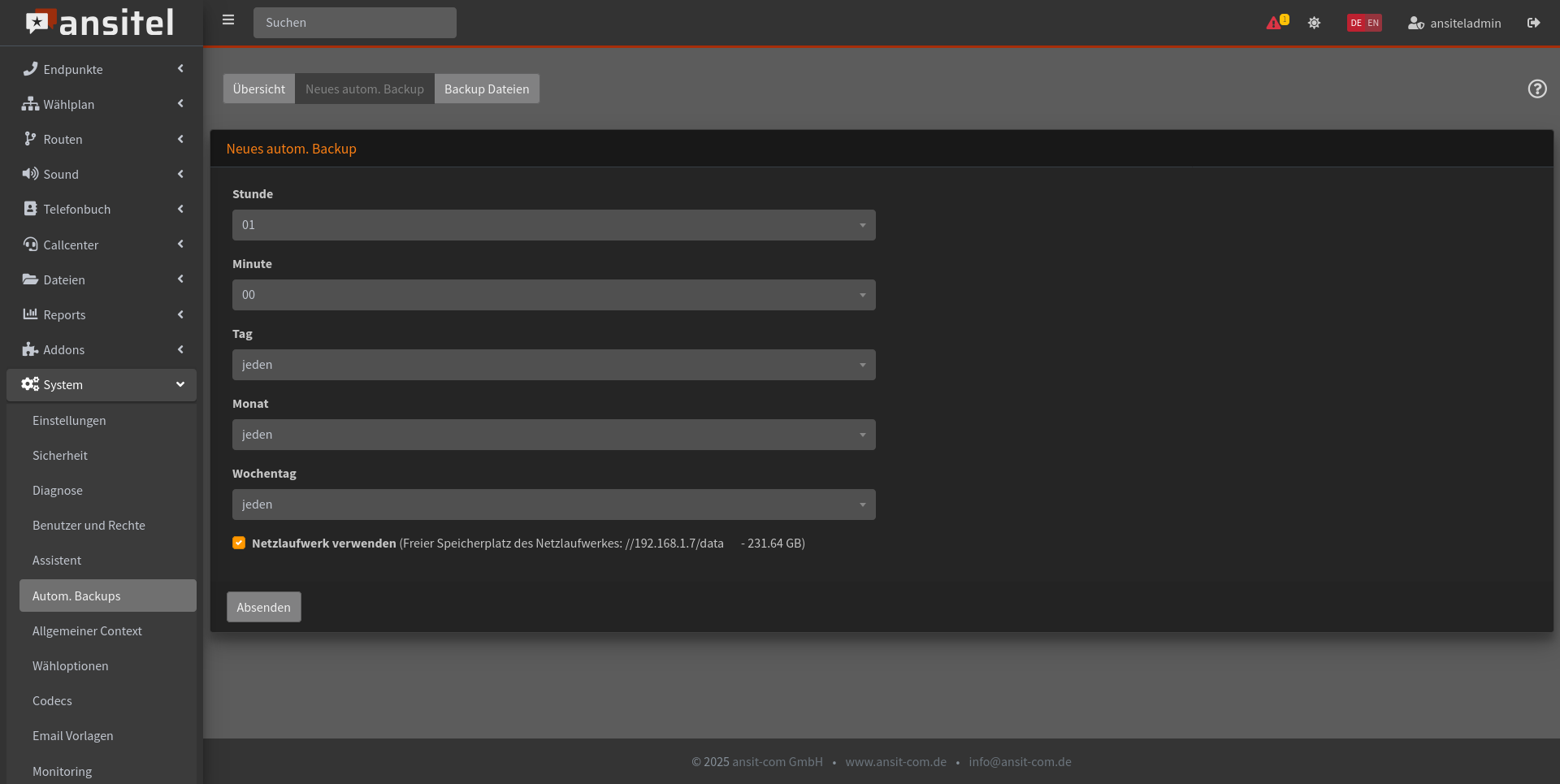1560x784 pixels.
Task: Open the Stunde dropdown
Action: click(x=554, y=225)
